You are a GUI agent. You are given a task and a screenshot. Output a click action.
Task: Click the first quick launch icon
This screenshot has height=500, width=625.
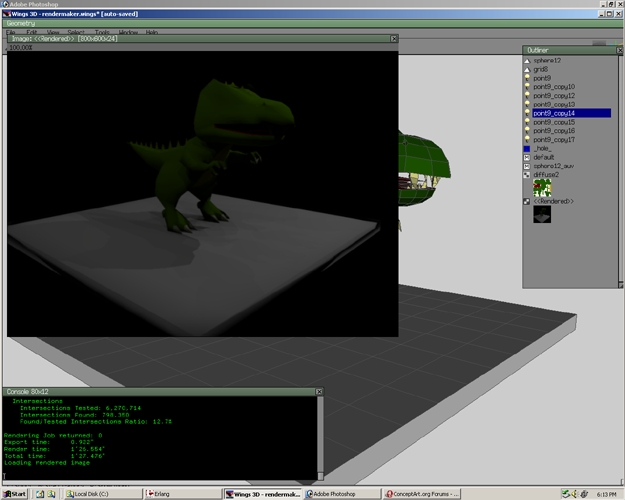coord(40,494)
